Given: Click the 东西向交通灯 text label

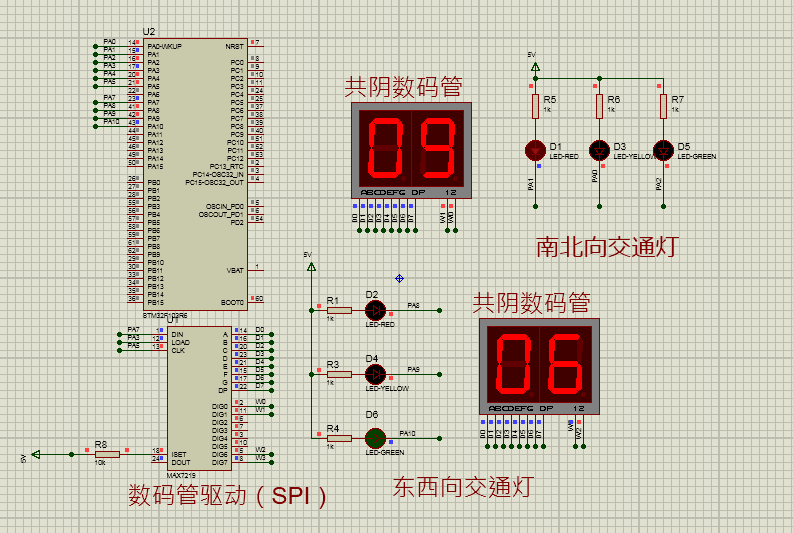Looking at the screenshot, I should pos(463,487).
